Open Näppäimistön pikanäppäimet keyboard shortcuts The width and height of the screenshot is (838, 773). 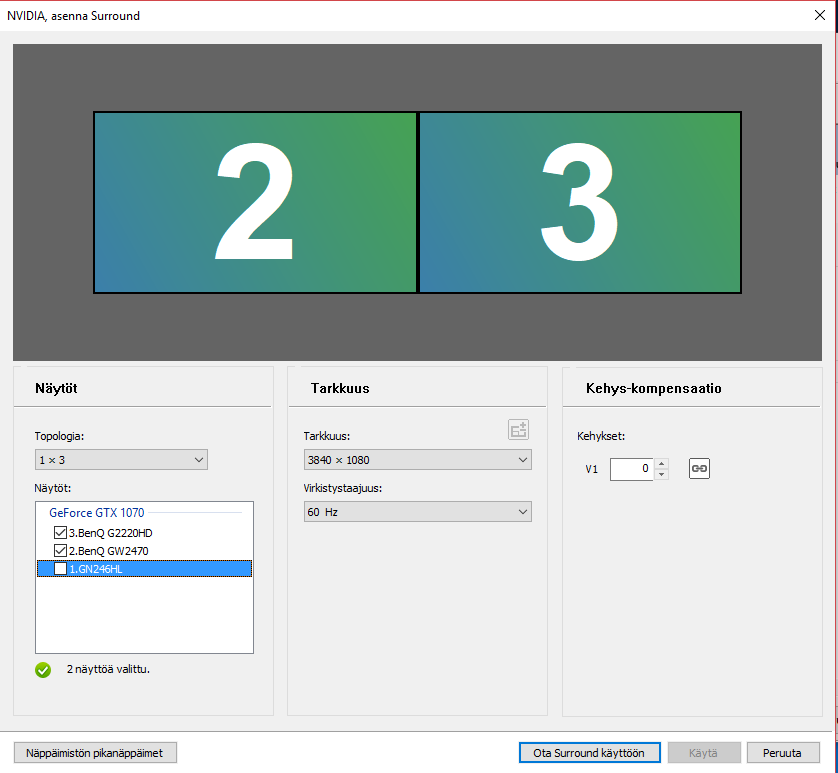[x=95, y=753]
